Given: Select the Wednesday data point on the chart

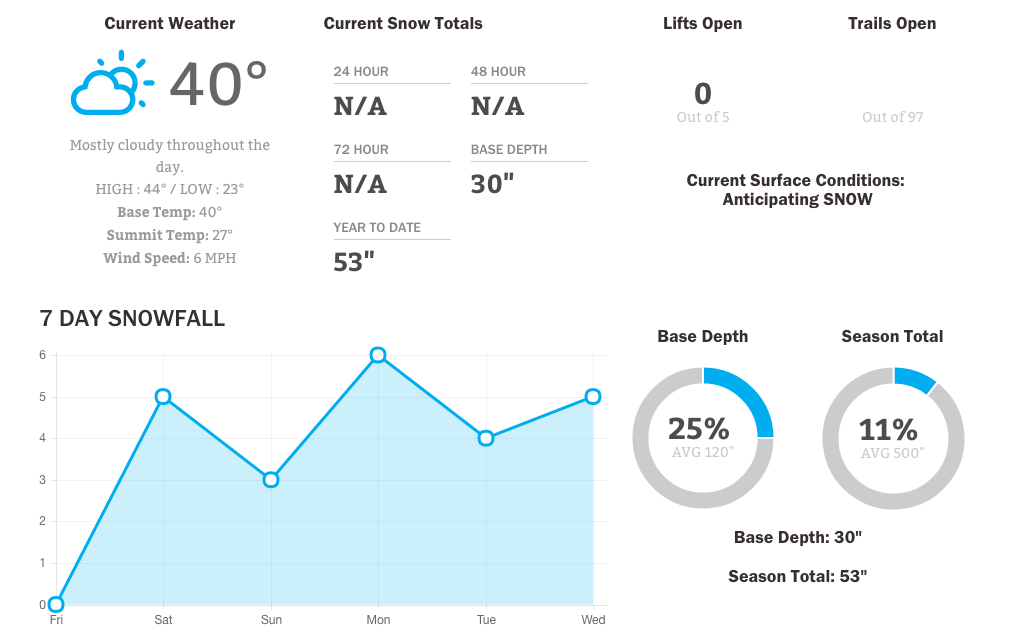Looking at the screenshot, I should (593, 397).
